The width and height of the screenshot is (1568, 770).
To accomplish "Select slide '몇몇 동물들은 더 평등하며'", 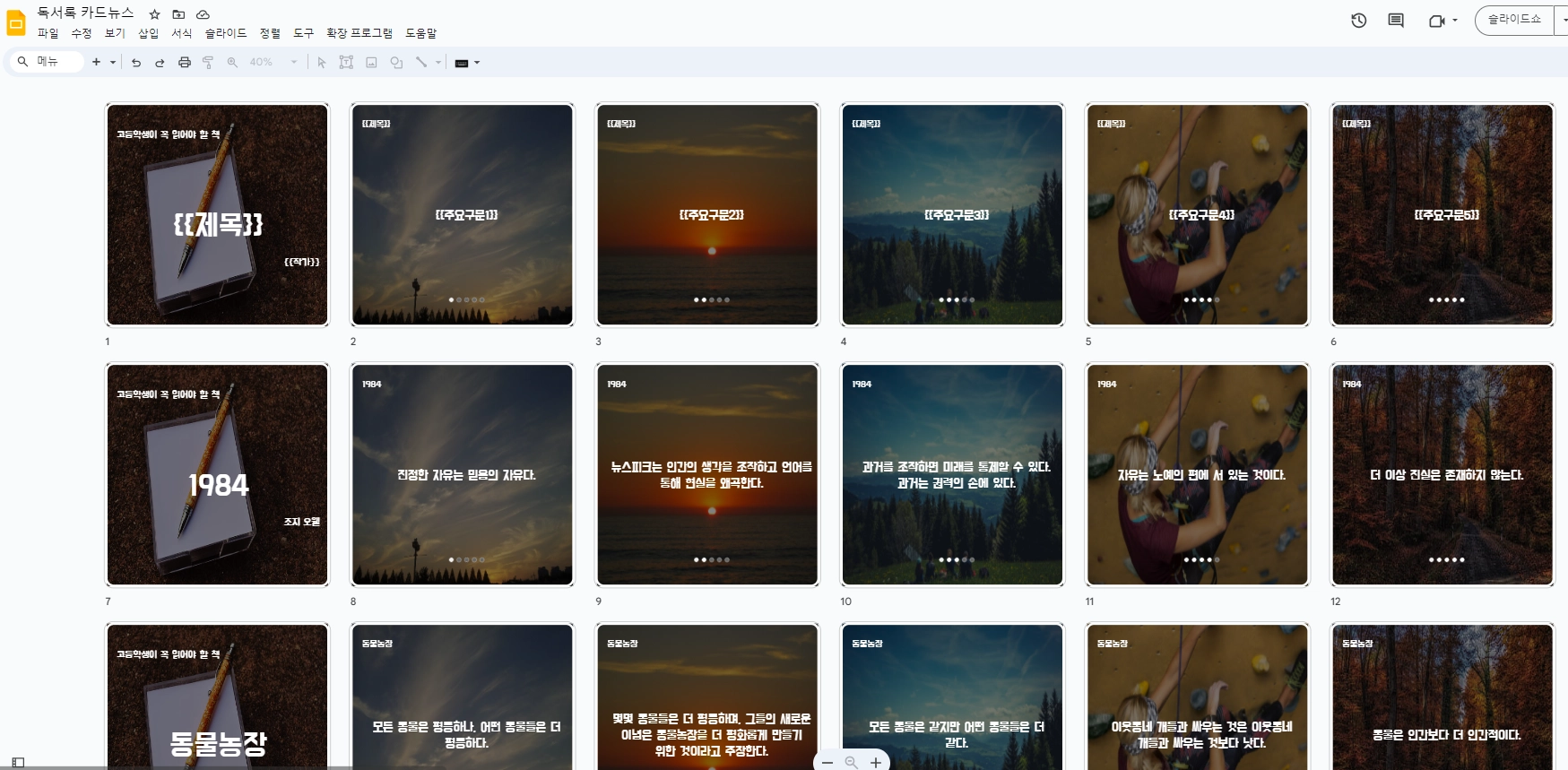I will [708, 696].
